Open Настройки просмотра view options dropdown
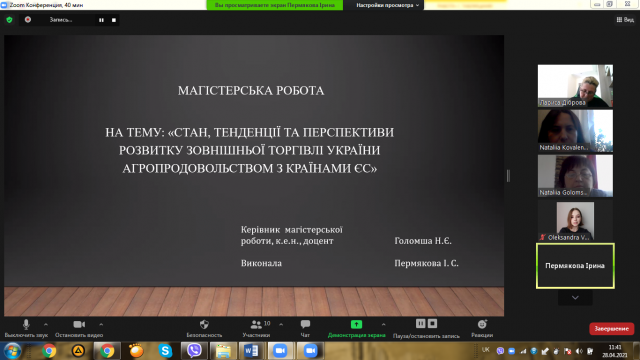The width and height of the screenshot is (640, 360). [x=387, y=5]
